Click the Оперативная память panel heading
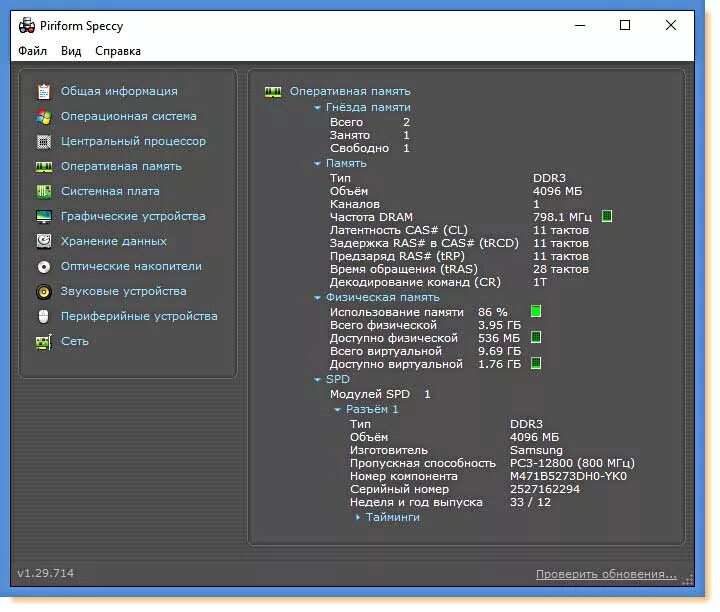The height and width of the screenshot is (612, 720). (x=350, y=91)
